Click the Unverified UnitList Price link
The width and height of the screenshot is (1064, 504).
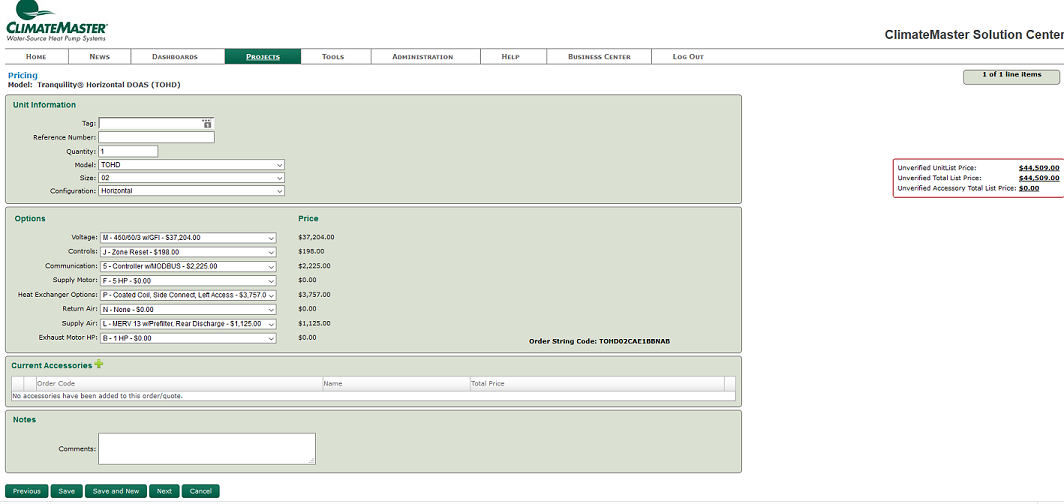[1038, 168]
